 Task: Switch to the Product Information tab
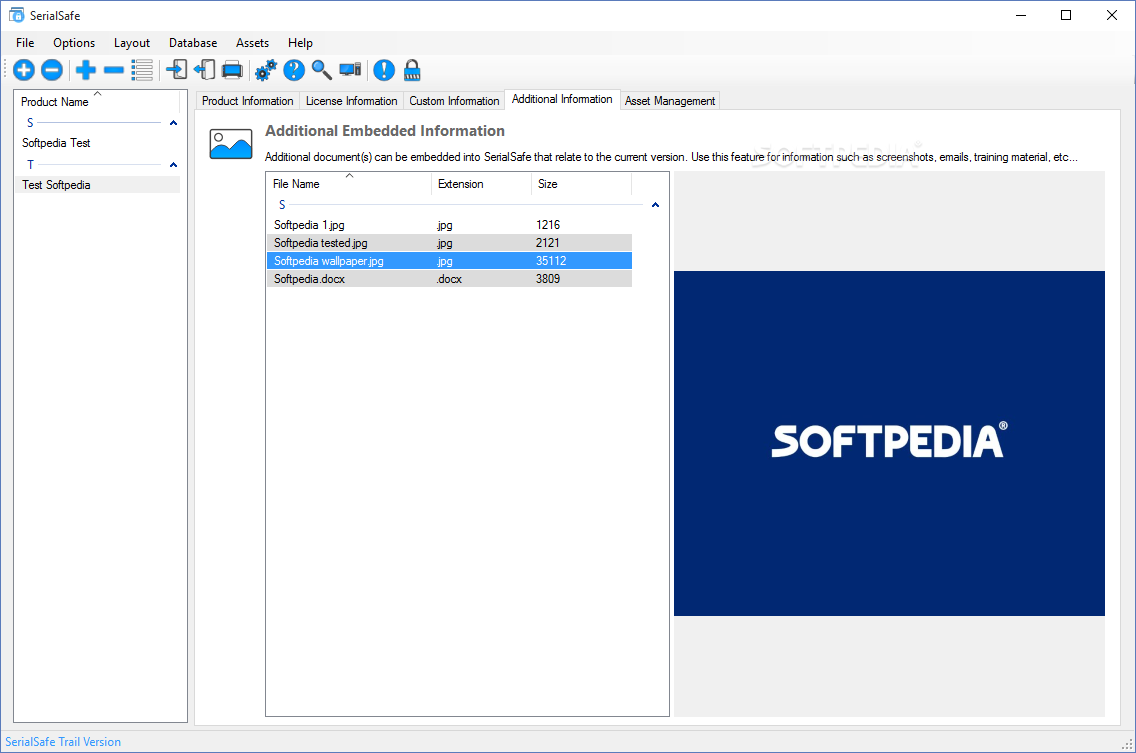(248, 101)
